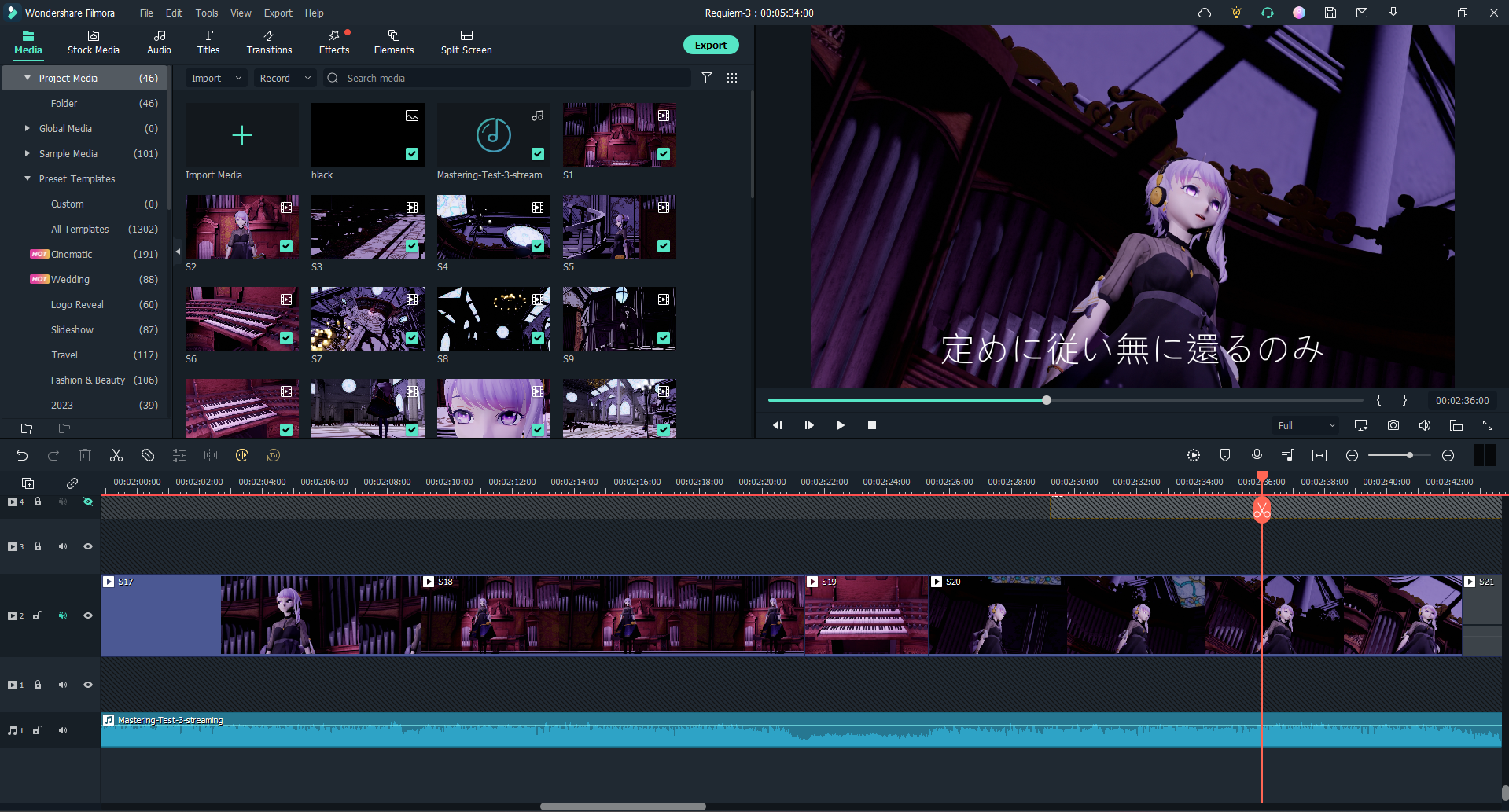
Task: Toggle the auto ripple link icon
Action: (x=72, y=483)
